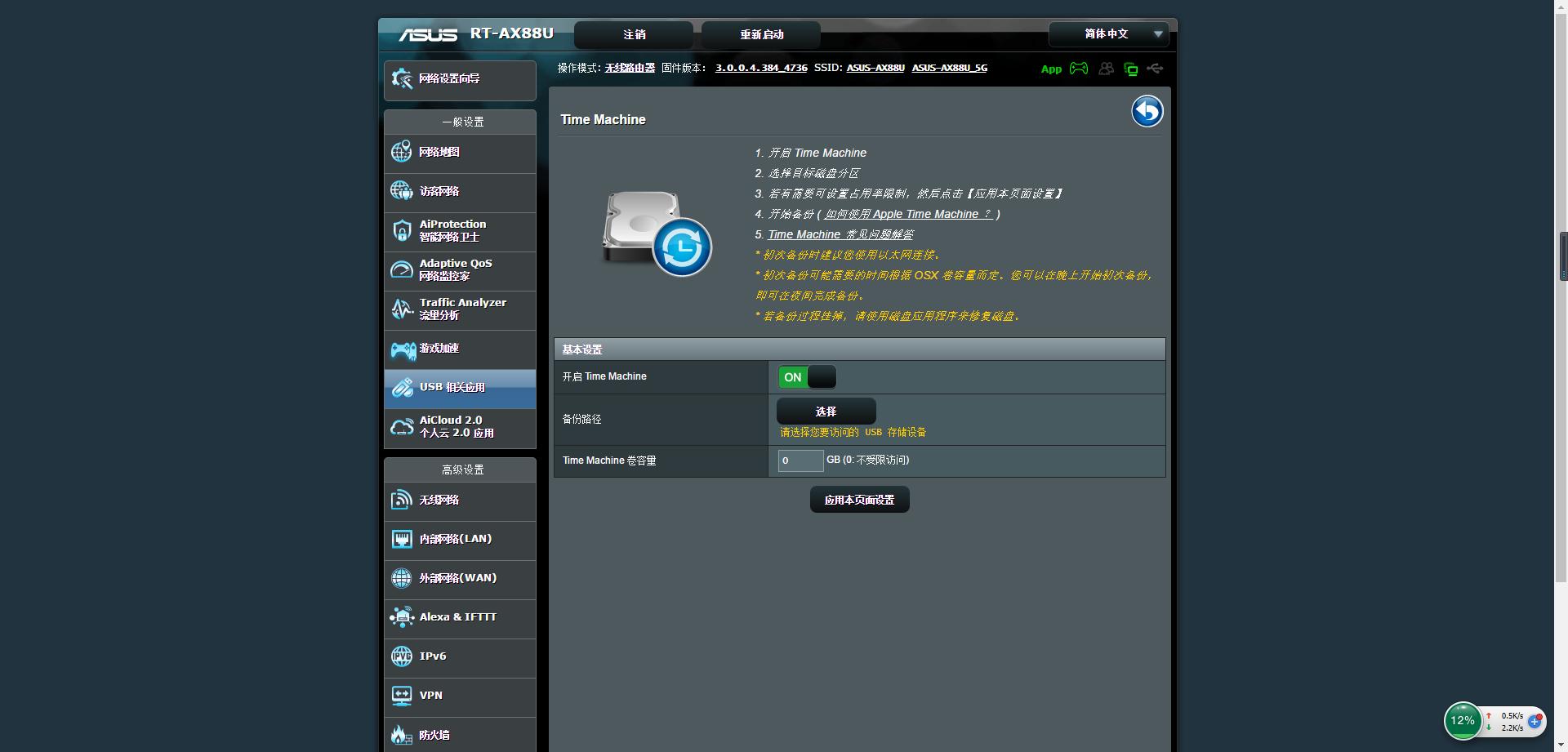Open Traffic Analyzer from the sidebar
1568x752 pixels.
(461, 309)
